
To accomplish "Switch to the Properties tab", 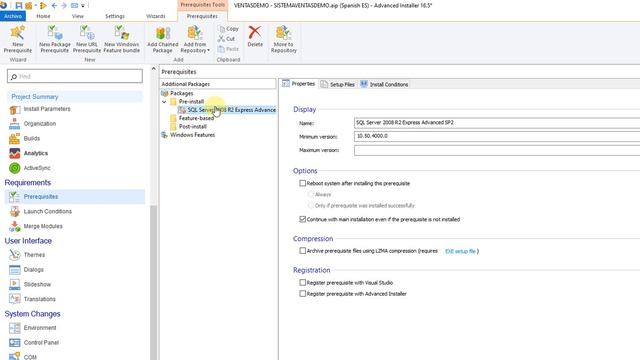I will pos(299,84).
